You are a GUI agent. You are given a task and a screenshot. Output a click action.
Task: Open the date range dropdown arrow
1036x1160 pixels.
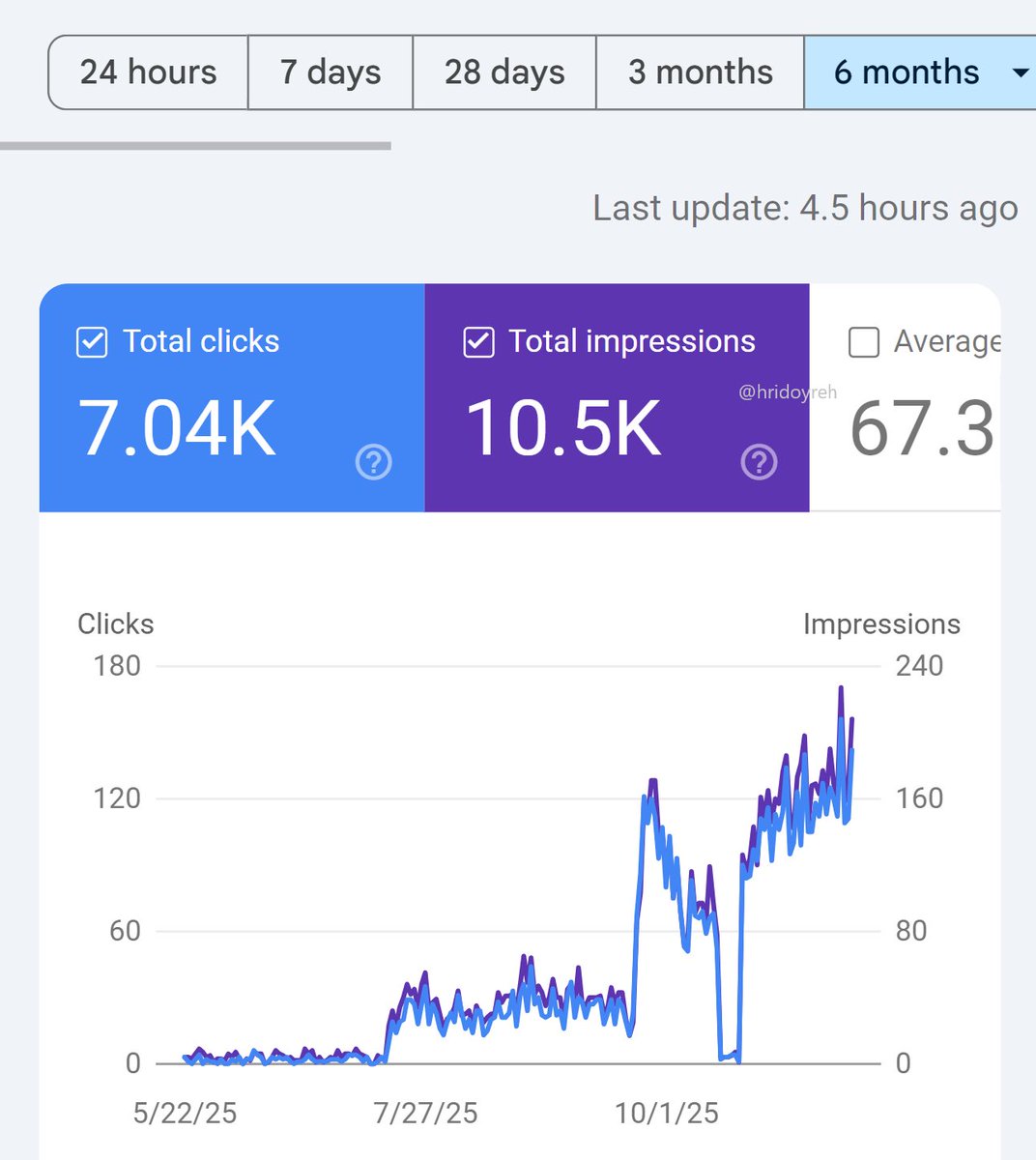pos(1021,72)
